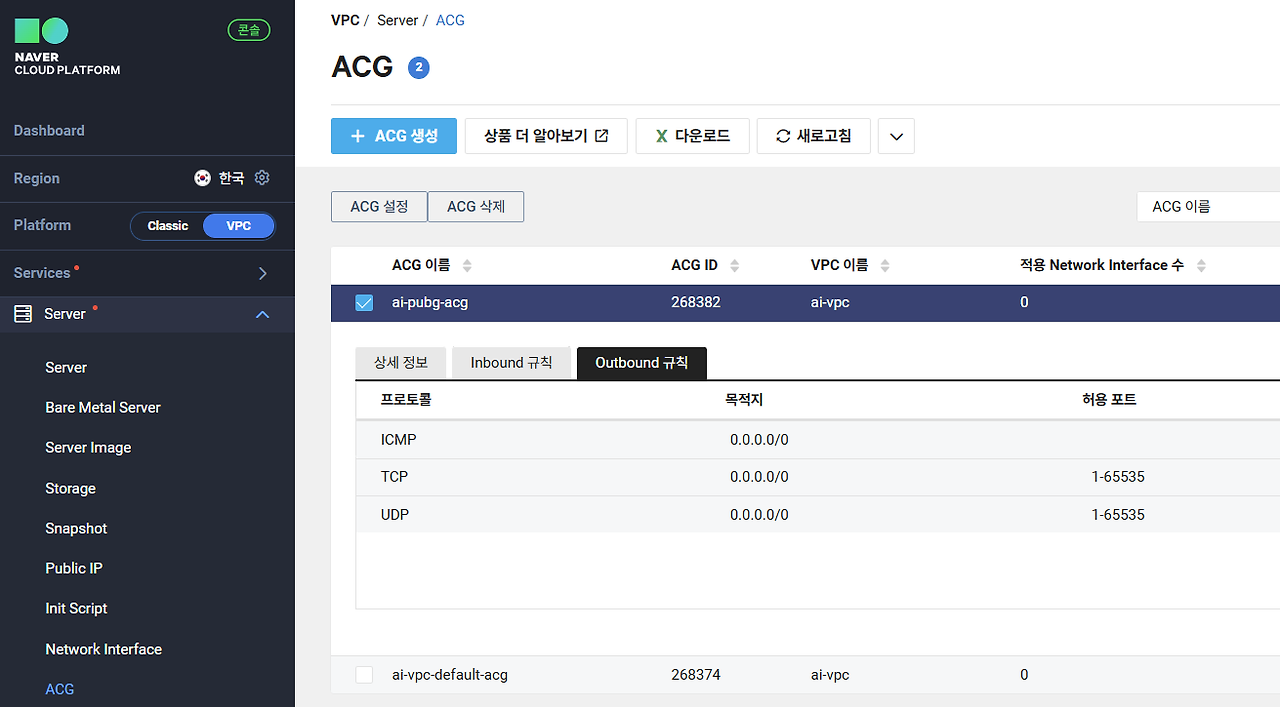
Task: Click the ACG 생성 button
Action: coord(393,135)
